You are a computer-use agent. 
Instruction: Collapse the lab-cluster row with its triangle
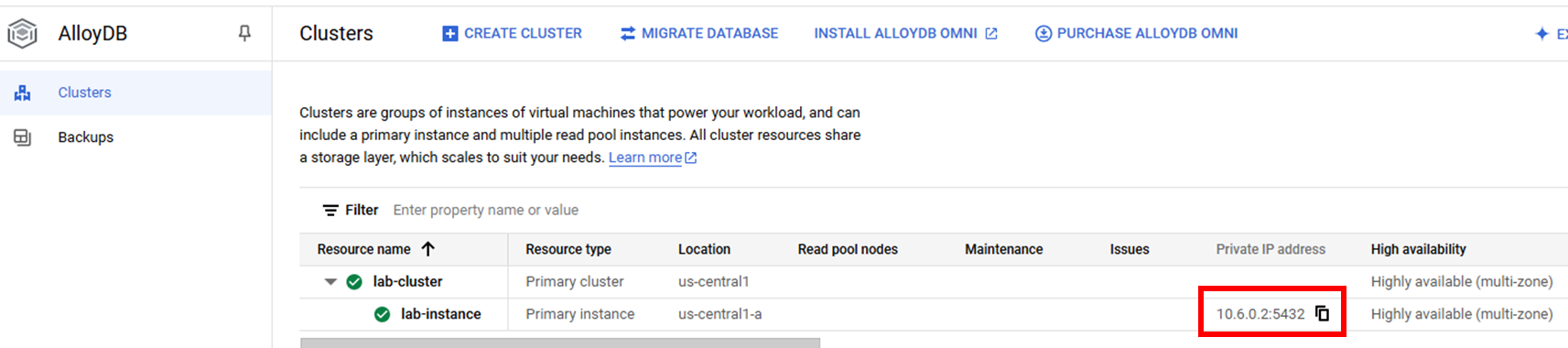click(330, 282)
